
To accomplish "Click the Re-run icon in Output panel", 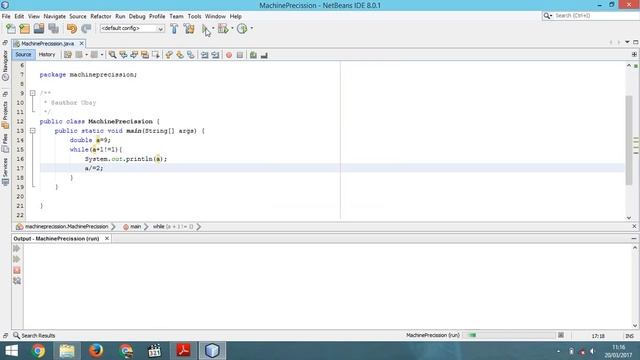I will [17, 249].
